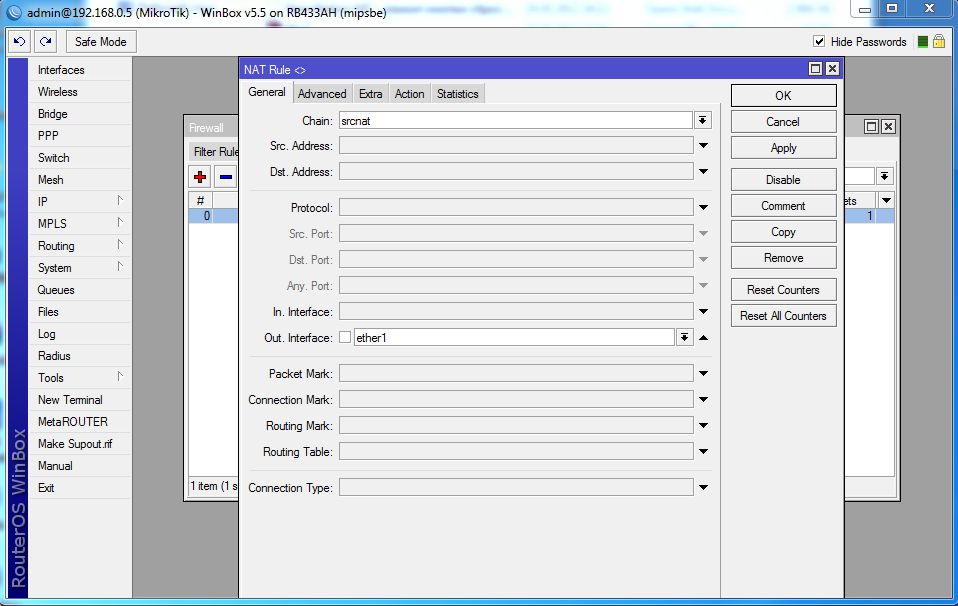Open the Out. Interface ether1 dropdown
Screen dimensions: 958x606
684,338
